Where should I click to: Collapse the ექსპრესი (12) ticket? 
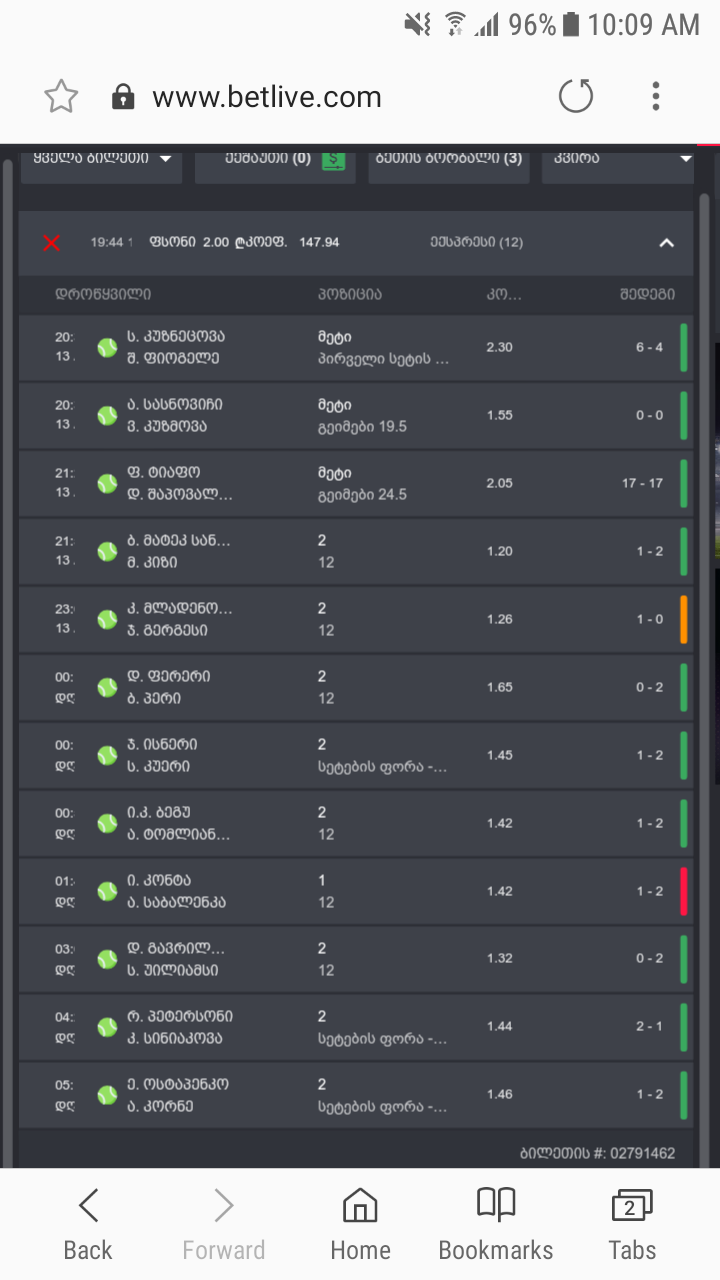pyautogui.click(x=667, y=242)
